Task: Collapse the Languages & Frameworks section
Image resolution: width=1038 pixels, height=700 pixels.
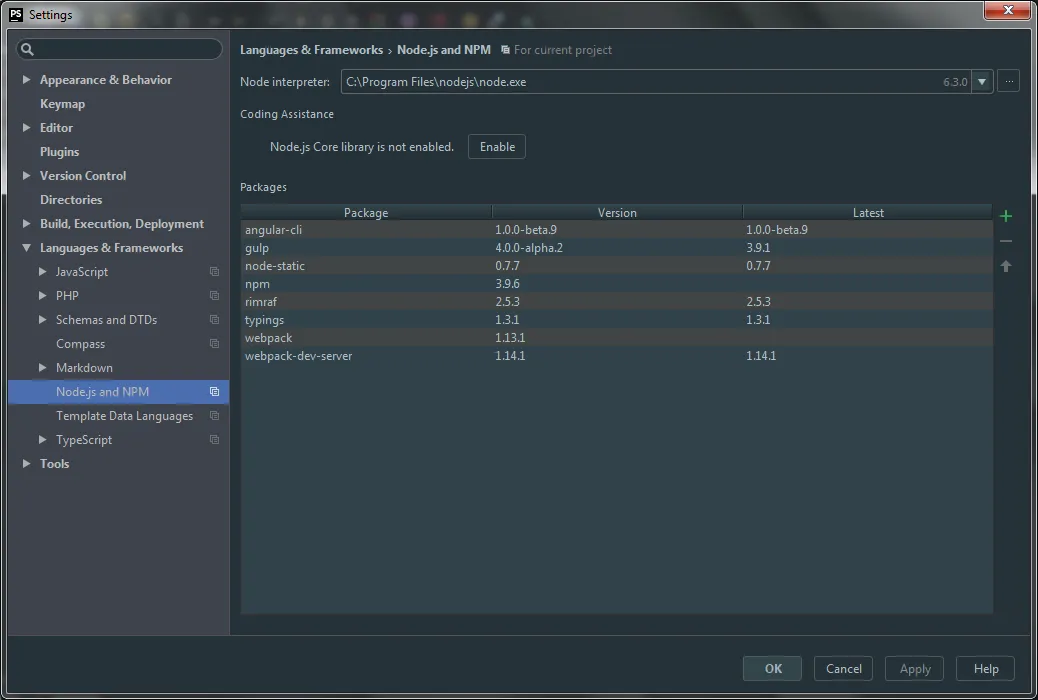Action: [26, 248]
